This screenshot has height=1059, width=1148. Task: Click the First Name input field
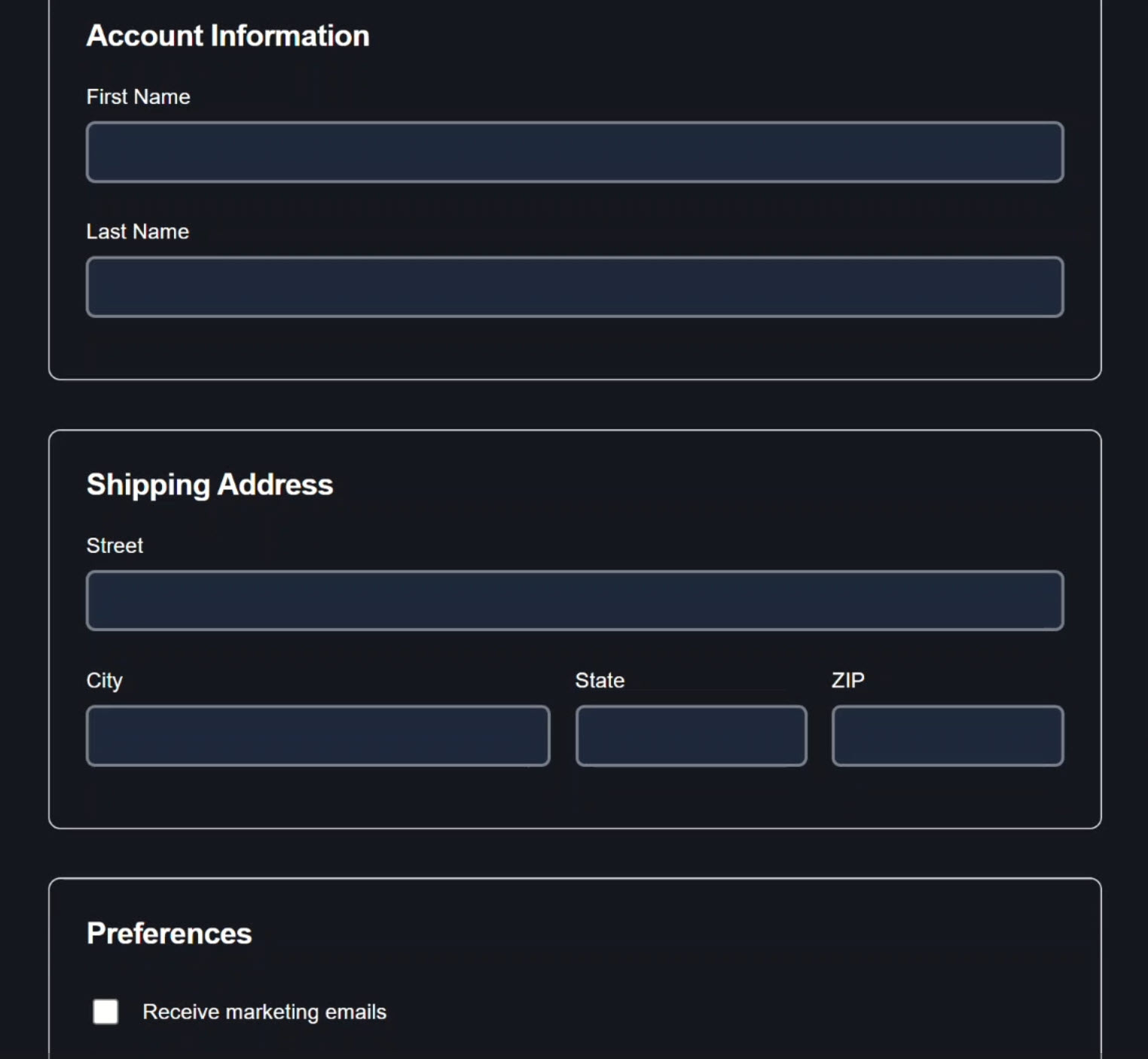[574, 151]
